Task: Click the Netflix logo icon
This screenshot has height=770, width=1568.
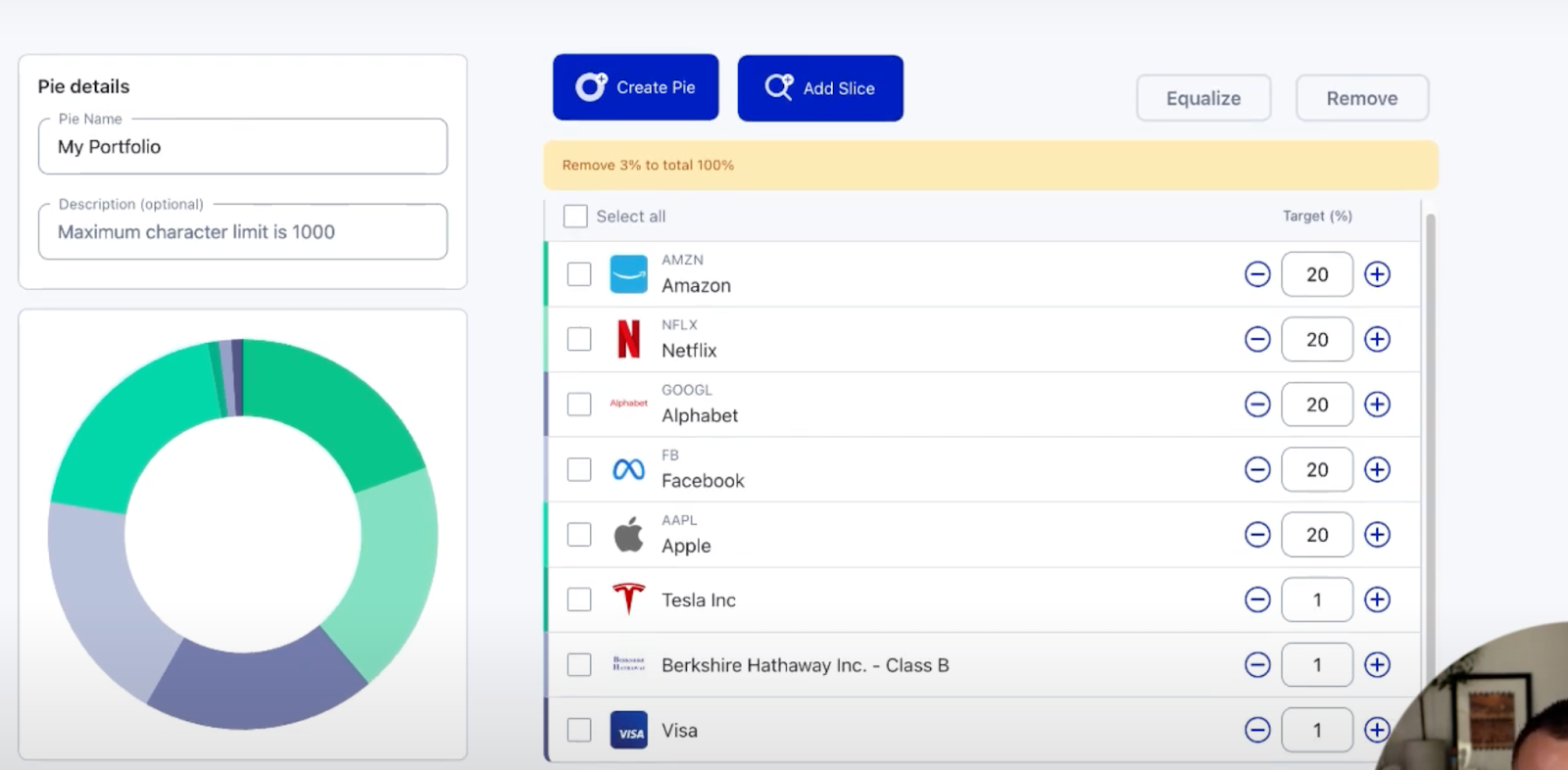Action: tap(628, 339)
